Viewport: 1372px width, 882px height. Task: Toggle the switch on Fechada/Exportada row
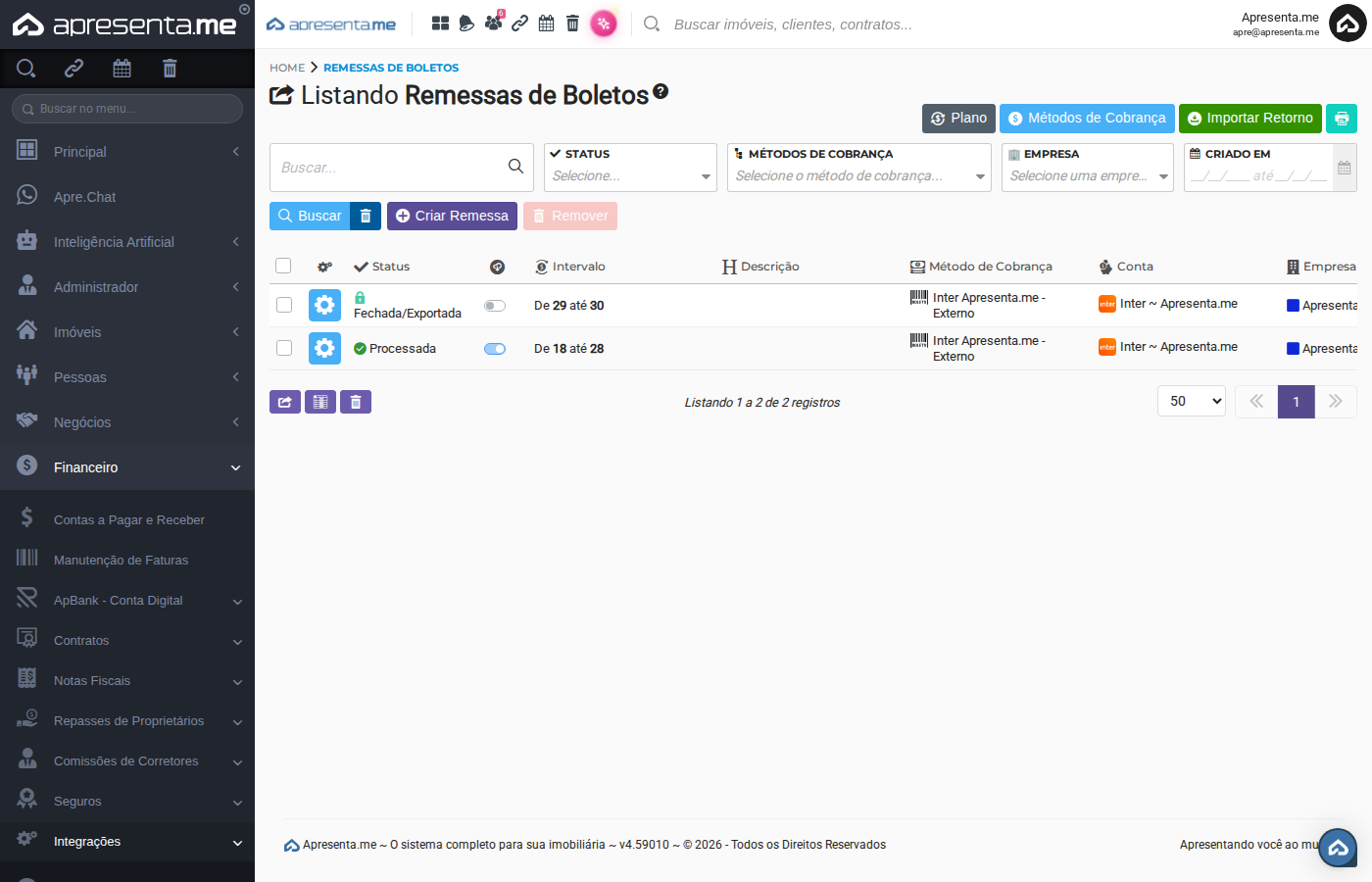pos(495,306)
